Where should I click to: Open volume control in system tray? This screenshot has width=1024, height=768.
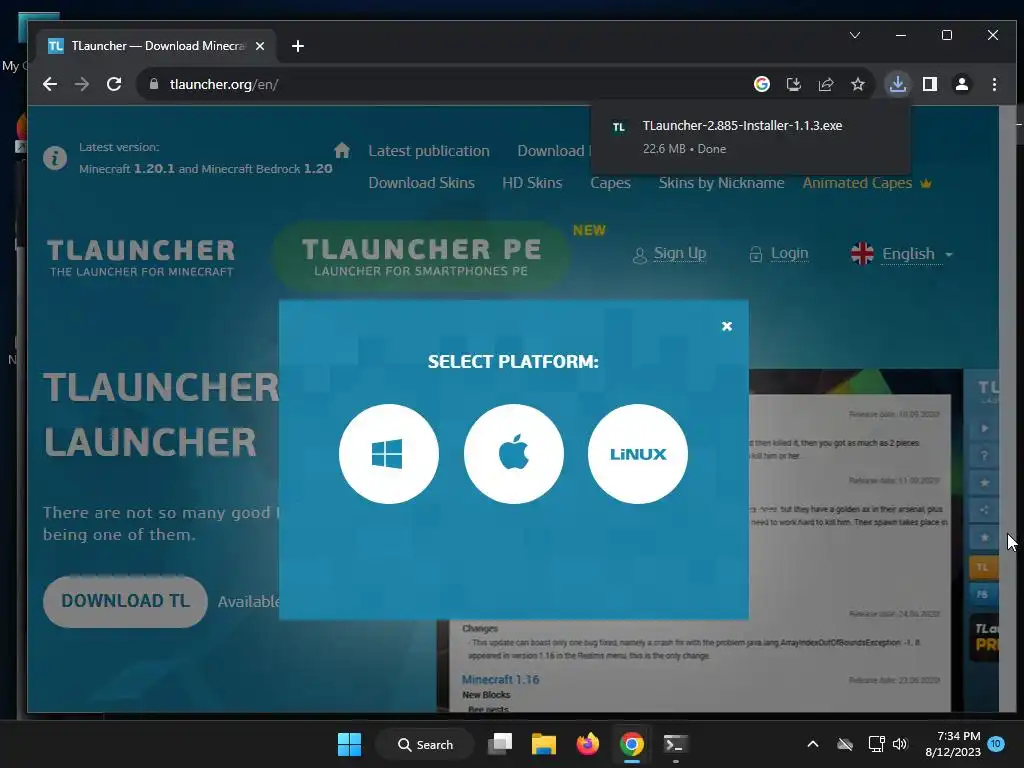click(900, 744)
